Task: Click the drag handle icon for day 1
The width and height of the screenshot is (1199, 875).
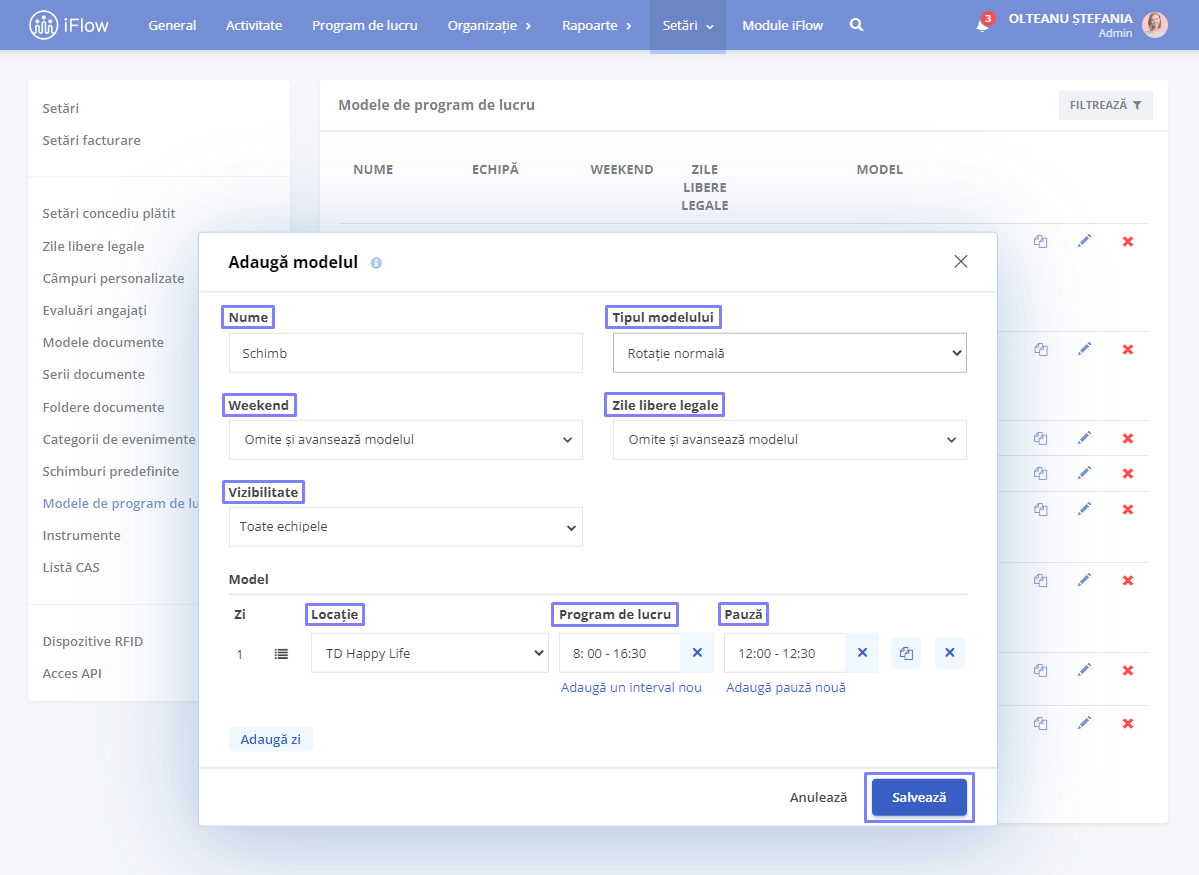Action: tap(281, 654)
